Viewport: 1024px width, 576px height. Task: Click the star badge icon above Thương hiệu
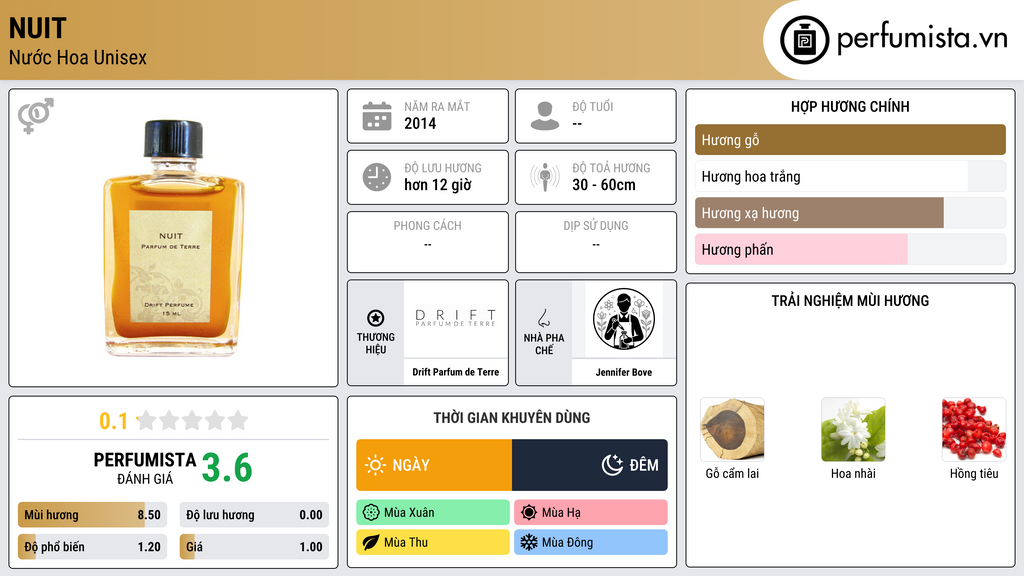click(376, 318)
